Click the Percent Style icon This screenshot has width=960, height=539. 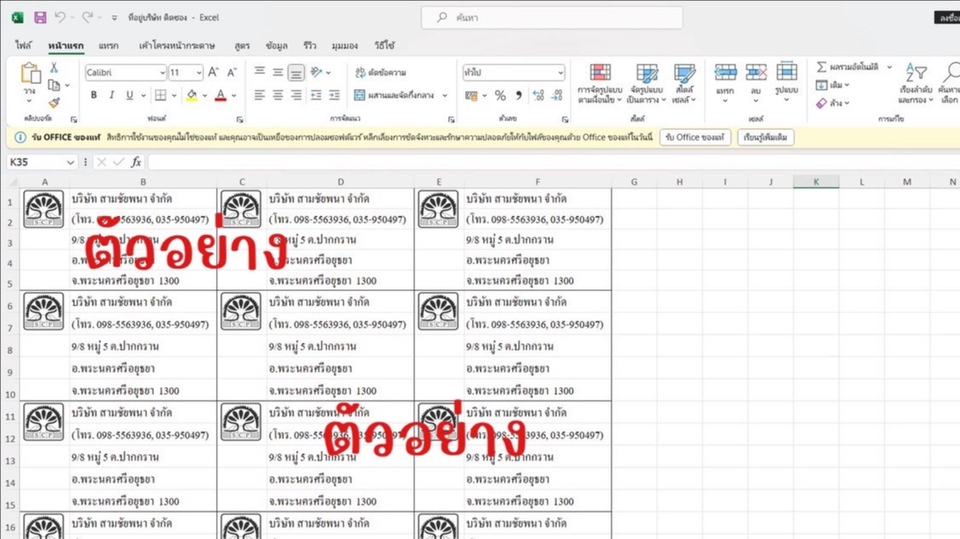tap(500, 96)
